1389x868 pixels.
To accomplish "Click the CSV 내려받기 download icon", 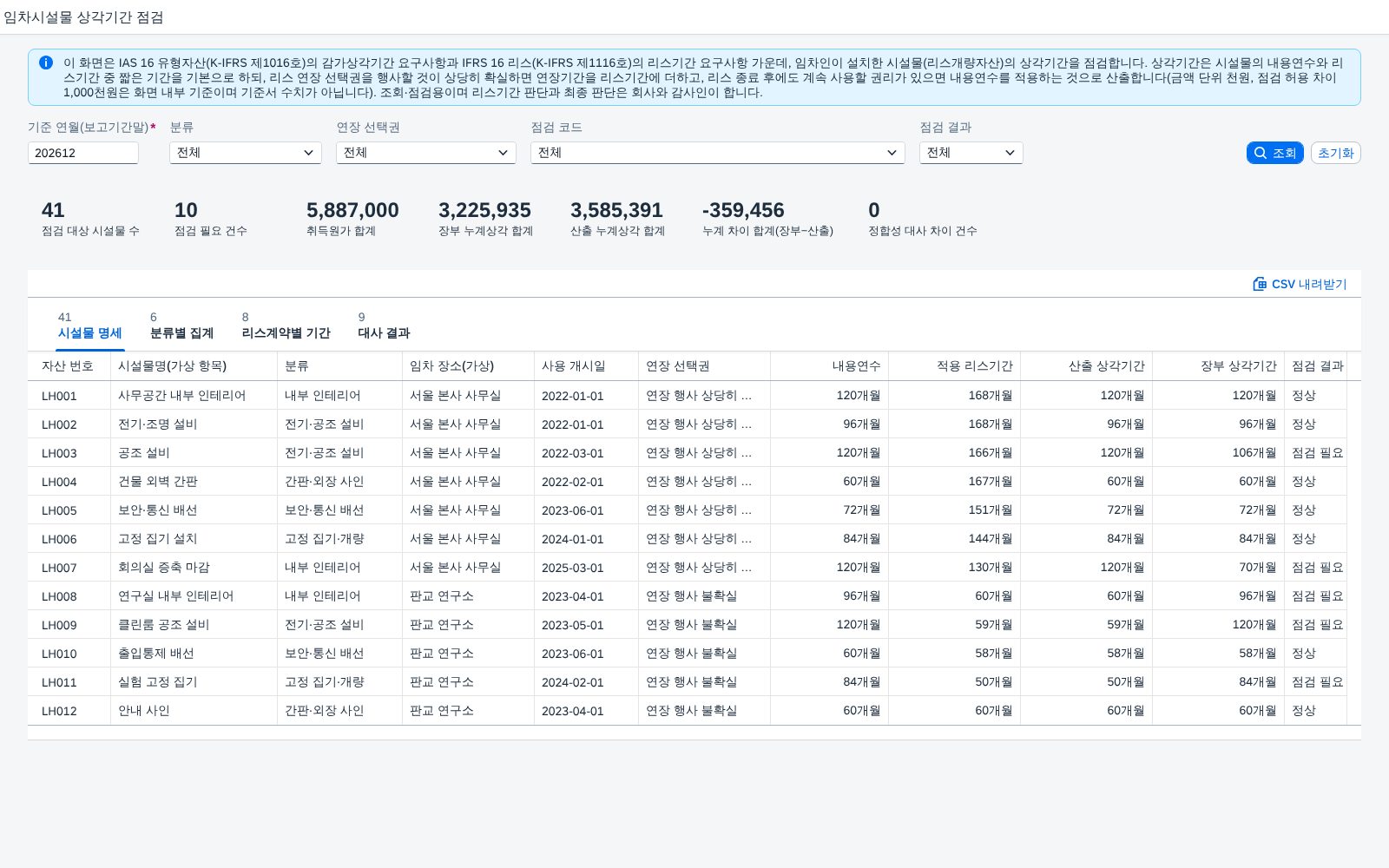I will point(1260,284).
